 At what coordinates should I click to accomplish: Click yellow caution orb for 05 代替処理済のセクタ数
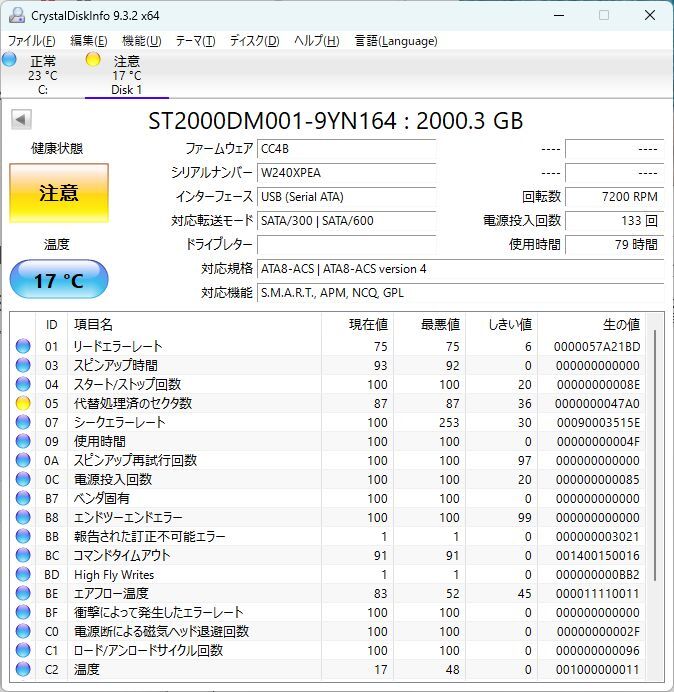pyautogui.click(x=23, y=403)
